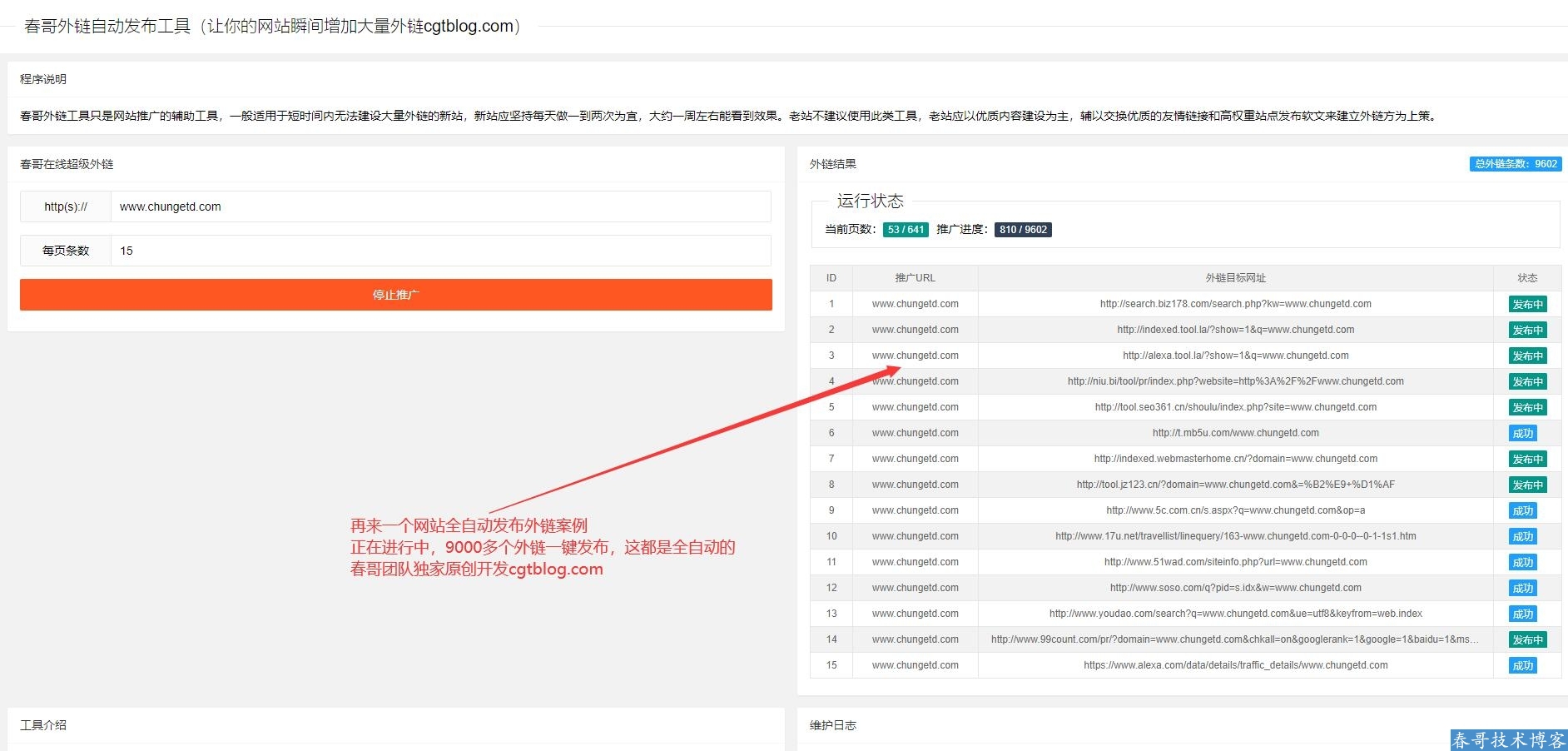
Task: Open the t.mb5u.com outbound link
Action: [x=1234, y=433]
